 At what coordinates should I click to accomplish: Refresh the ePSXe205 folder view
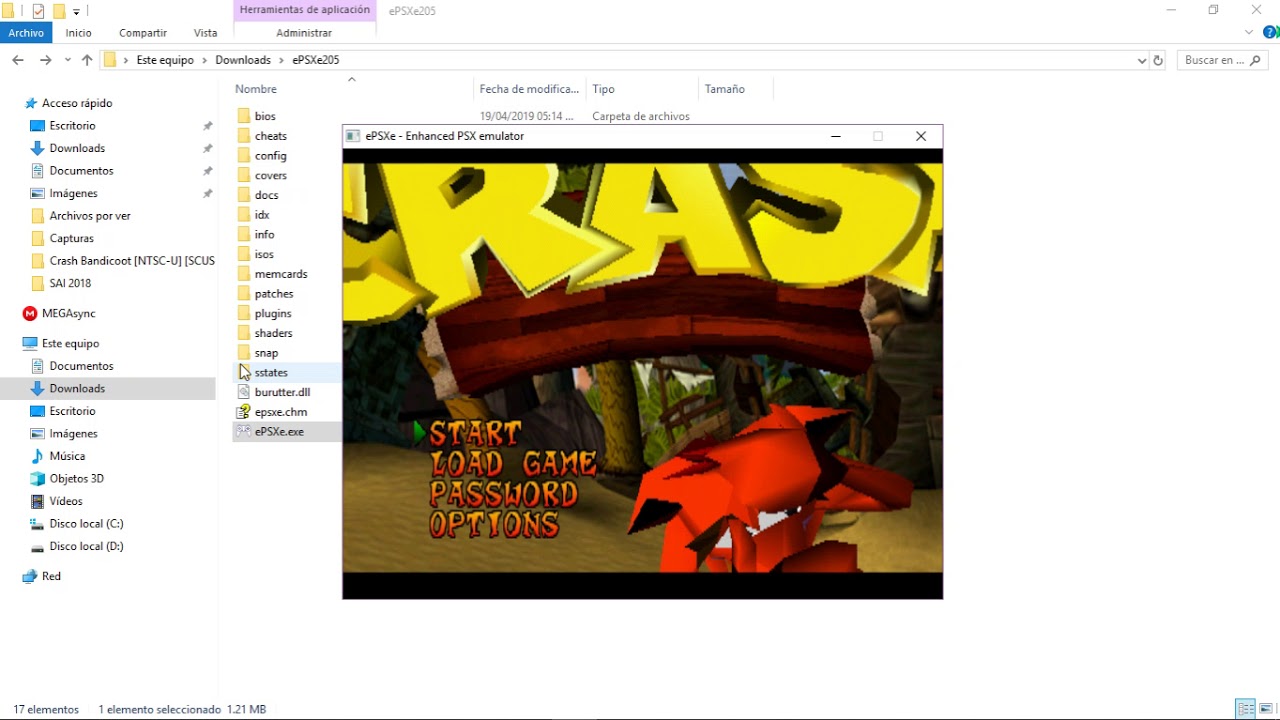tap(1158, 60)
